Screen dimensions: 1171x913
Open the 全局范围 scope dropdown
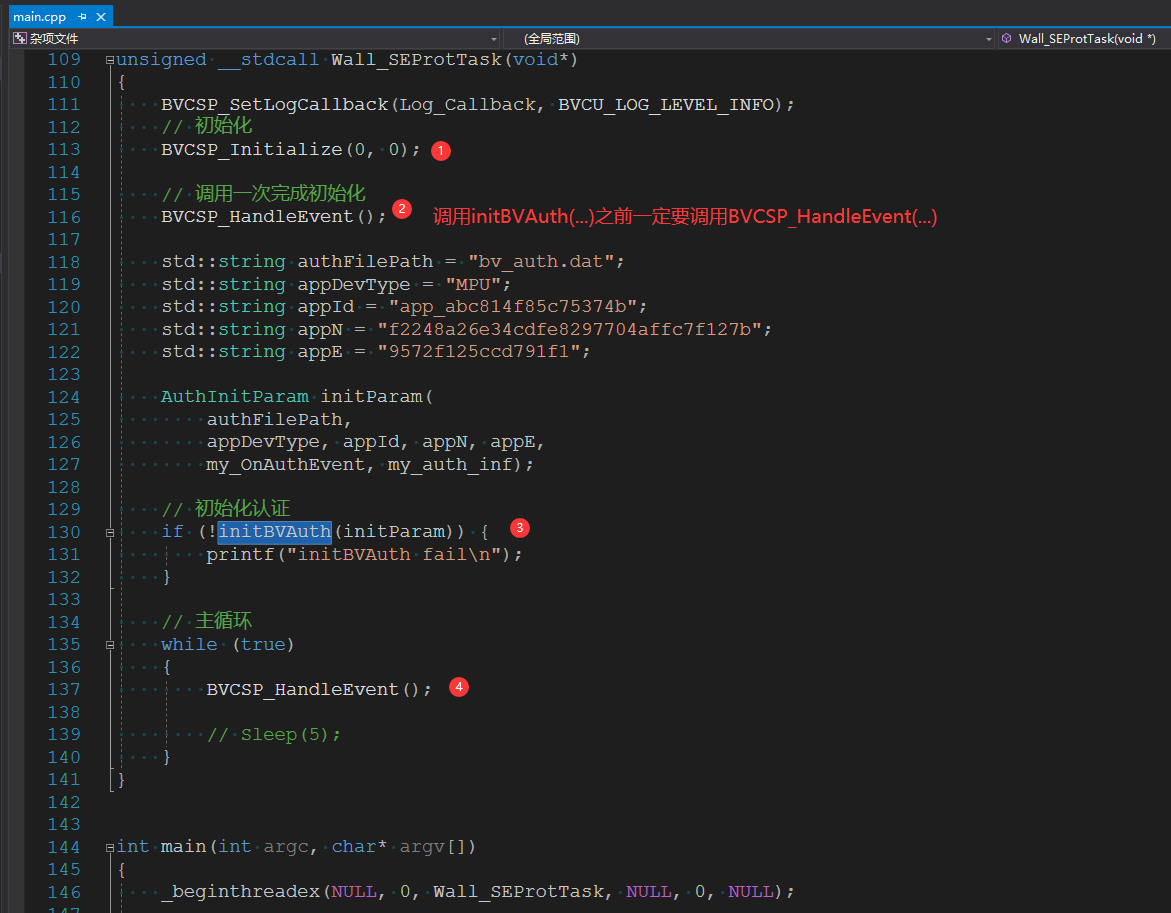click(x=989, y=39)
